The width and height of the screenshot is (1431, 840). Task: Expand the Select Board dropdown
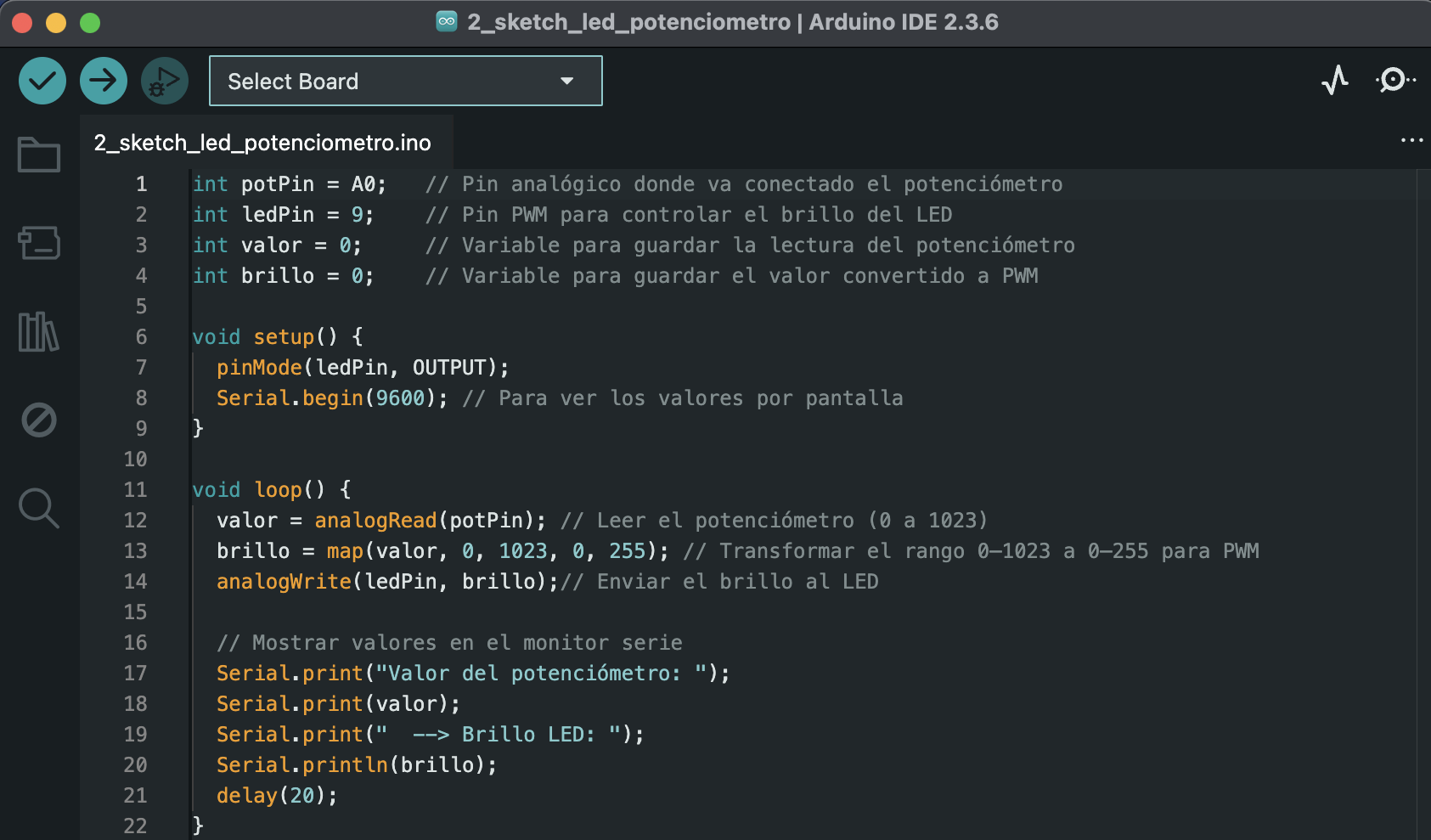coord(405,82)
